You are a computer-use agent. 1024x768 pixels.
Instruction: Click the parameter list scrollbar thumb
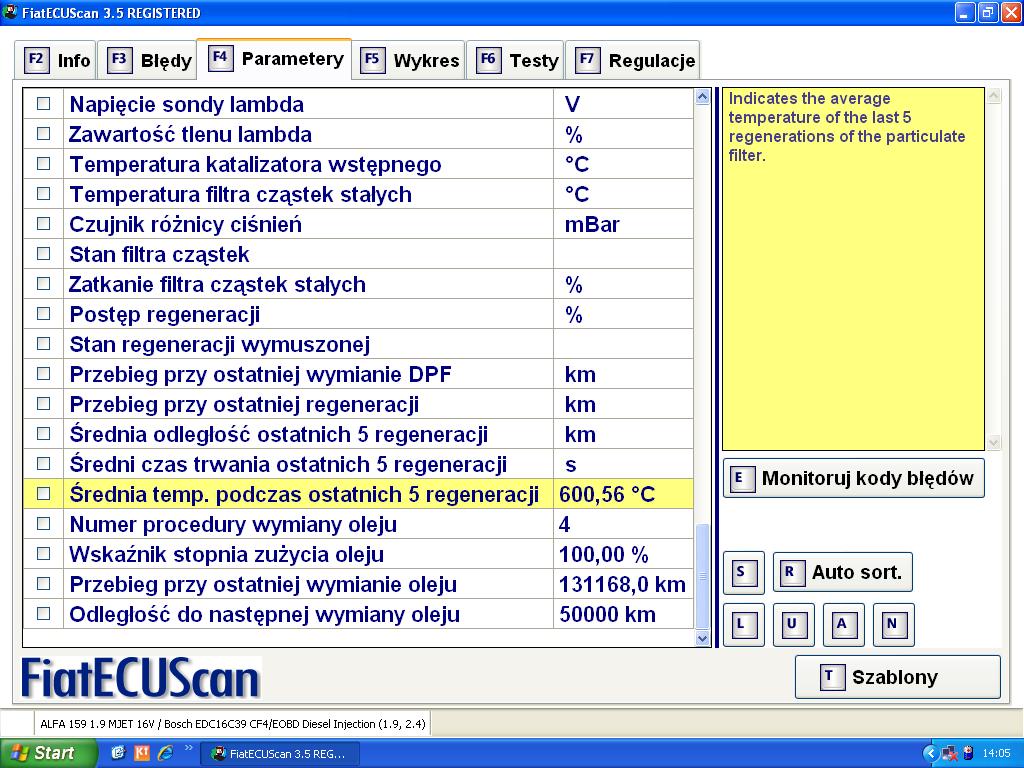pyautogui.click(x=703, y=577)
